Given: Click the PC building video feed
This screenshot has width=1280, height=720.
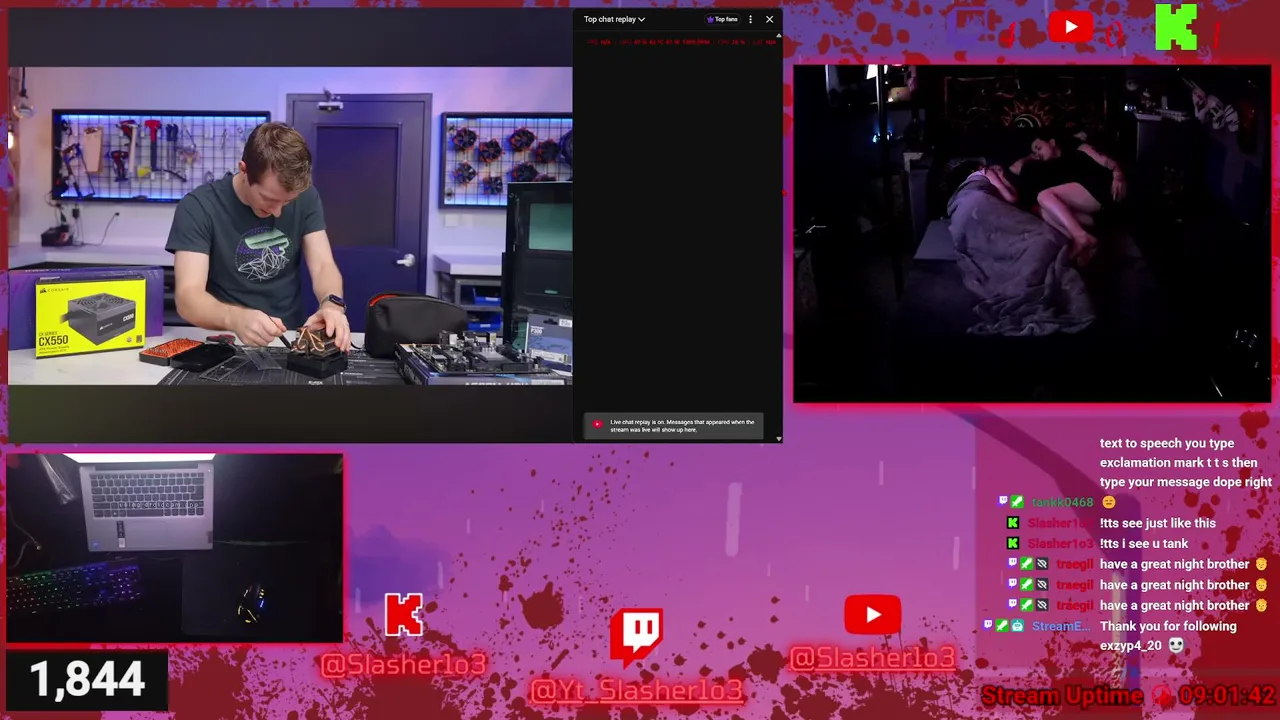Looking at the screenshot, I should coord(290,226).
